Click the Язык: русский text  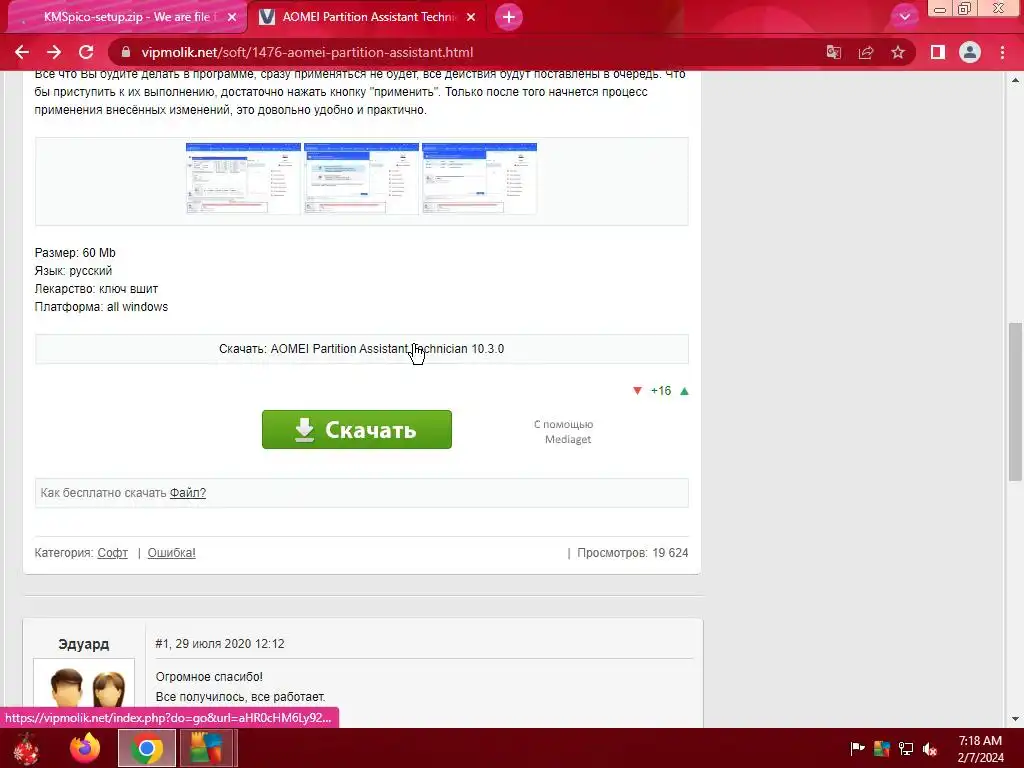point(73,270)
